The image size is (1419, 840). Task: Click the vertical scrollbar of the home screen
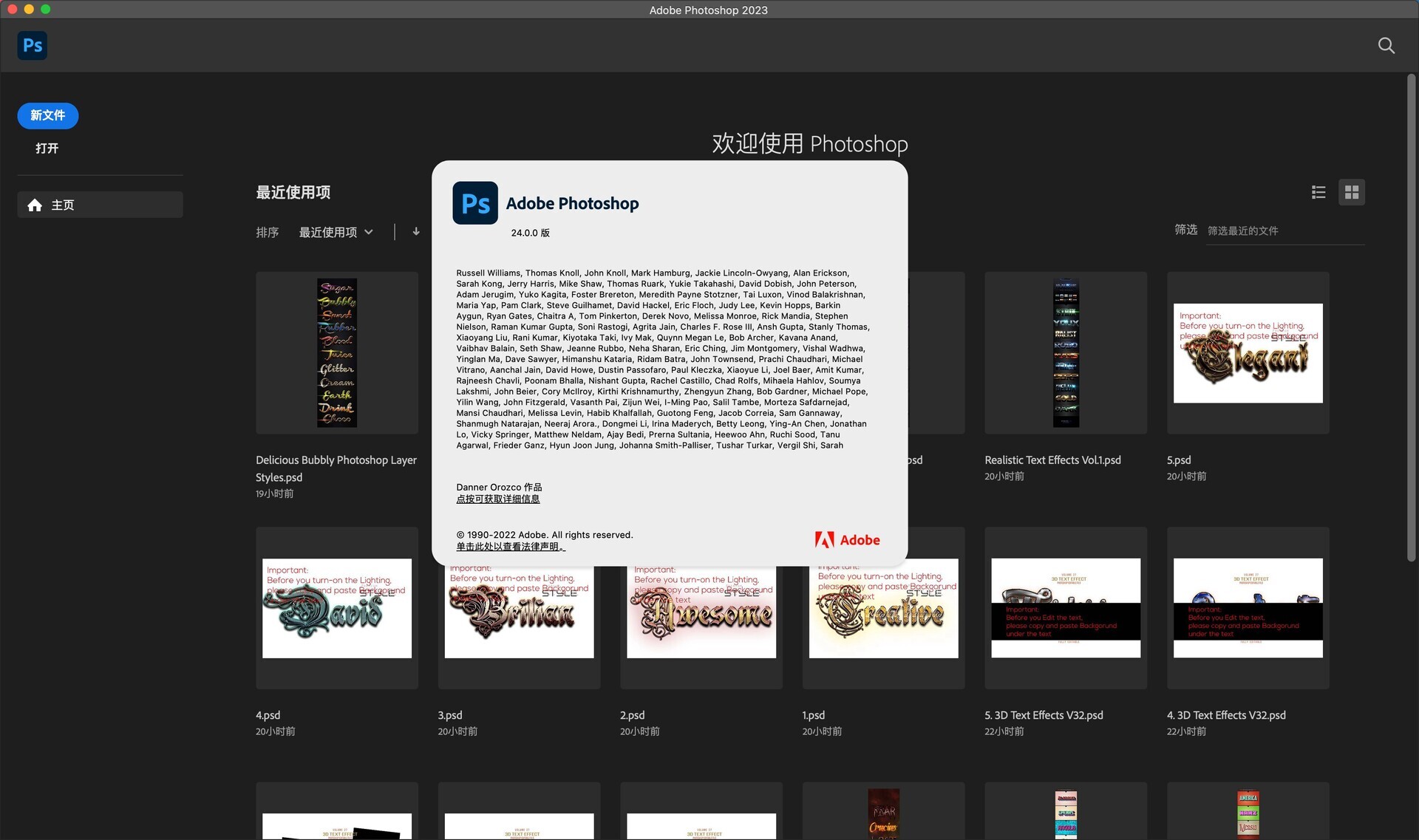tap(1411, 318)
